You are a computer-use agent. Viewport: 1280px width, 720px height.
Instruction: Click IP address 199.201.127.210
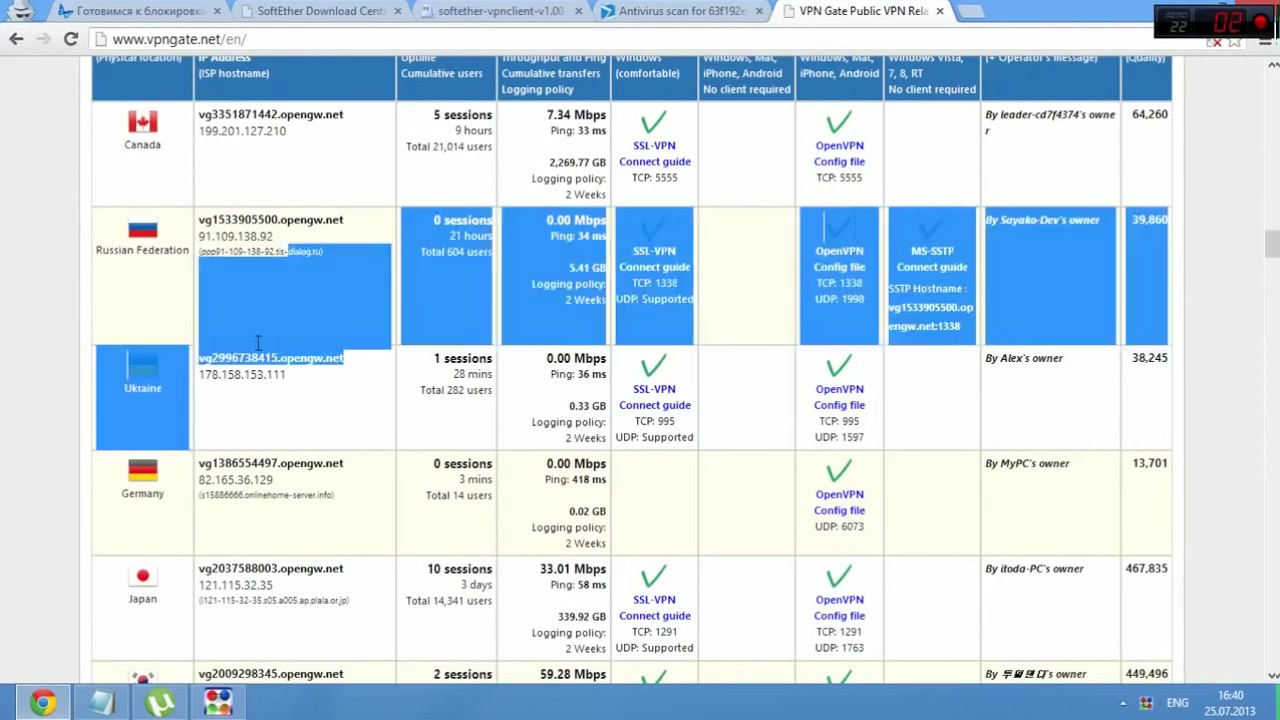click(x=242, y=131)
